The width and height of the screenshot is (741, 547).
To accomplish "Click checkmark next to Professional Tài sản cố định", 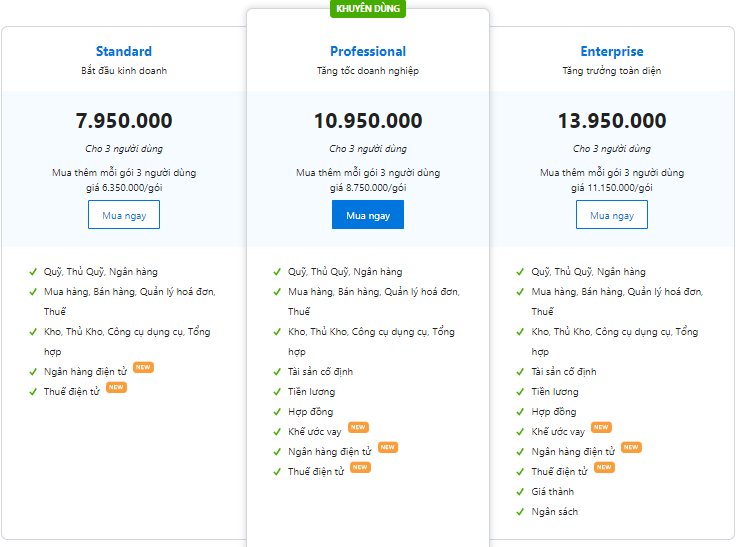I will coord(277,372).
